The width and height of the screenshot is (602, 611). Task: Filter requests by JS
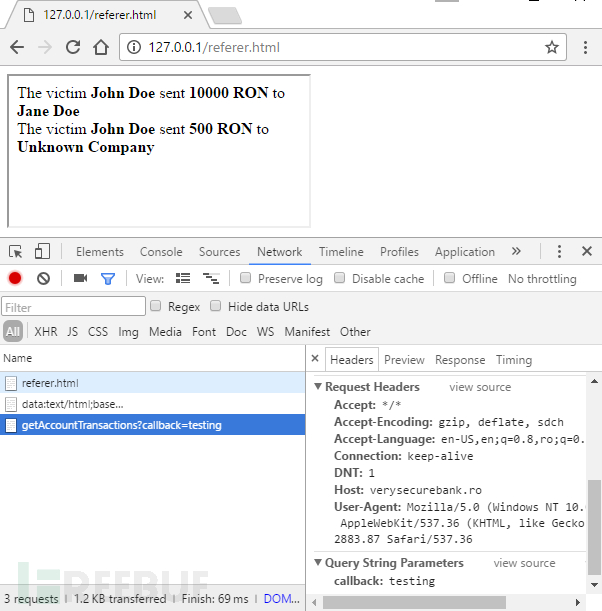point(72,332)
